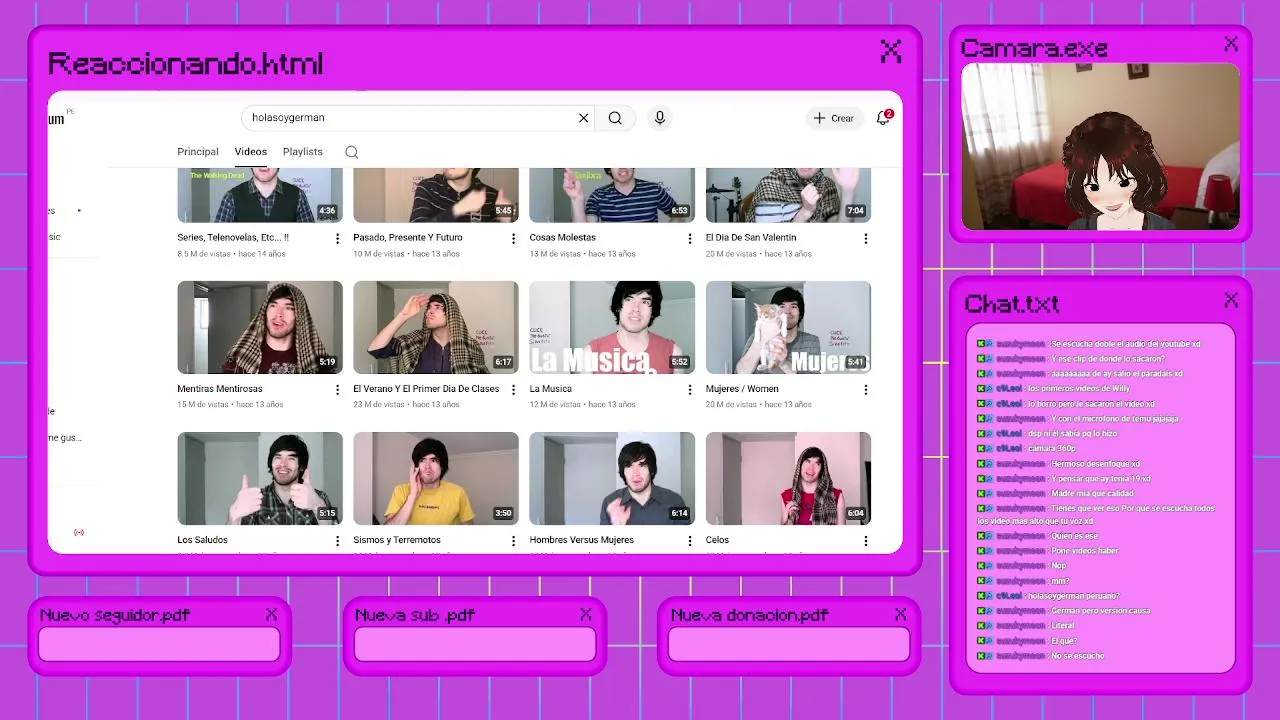This screenshot has width=1280, height=720.
Task: Open the notifications bell
Action: point(883,118)
